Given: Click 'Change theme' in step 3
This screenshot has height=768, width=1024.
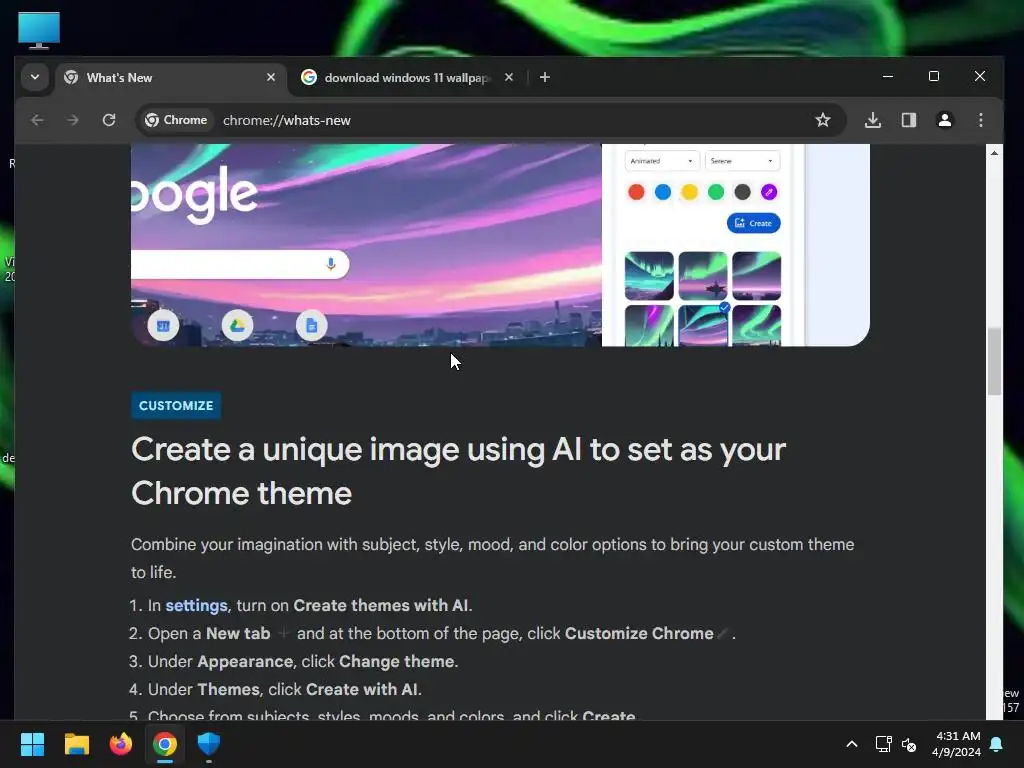Looking at the screenshot, I should [396, 662].
